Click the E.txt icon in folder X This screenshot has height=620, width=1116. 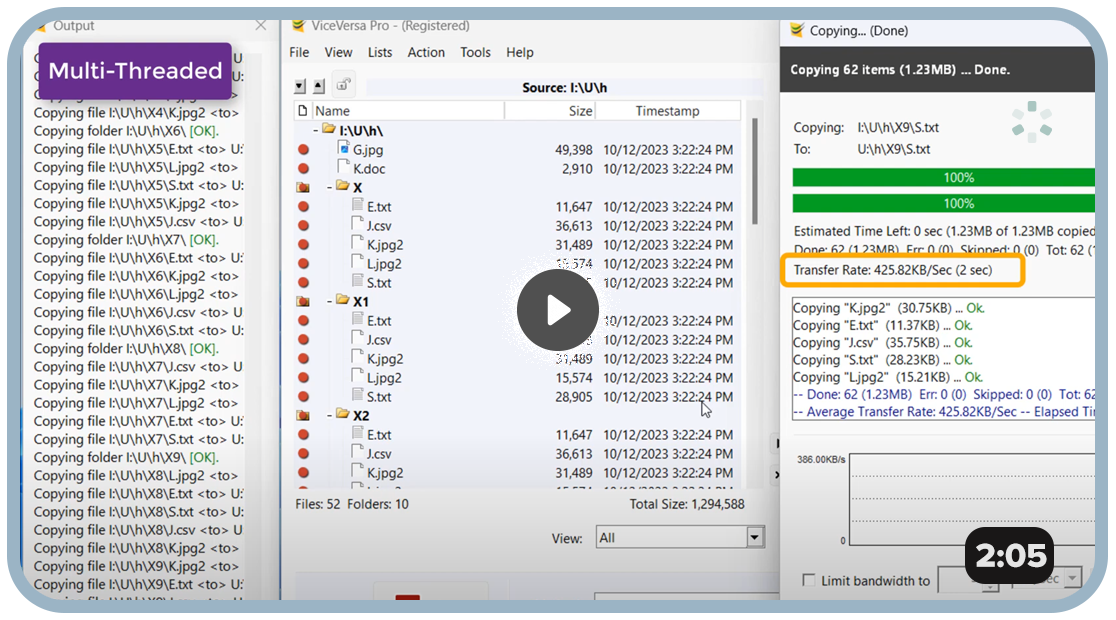coord(358,205)
